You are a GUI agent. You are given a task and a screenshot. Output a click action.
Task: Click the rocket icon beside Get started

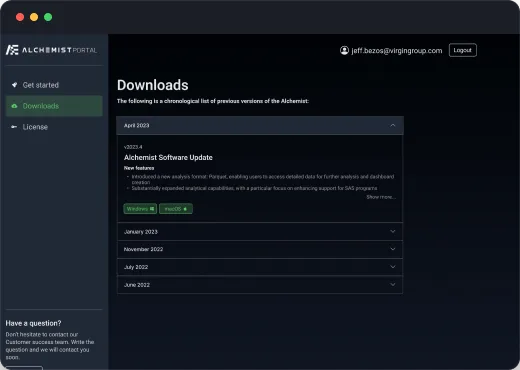(14, 85)
